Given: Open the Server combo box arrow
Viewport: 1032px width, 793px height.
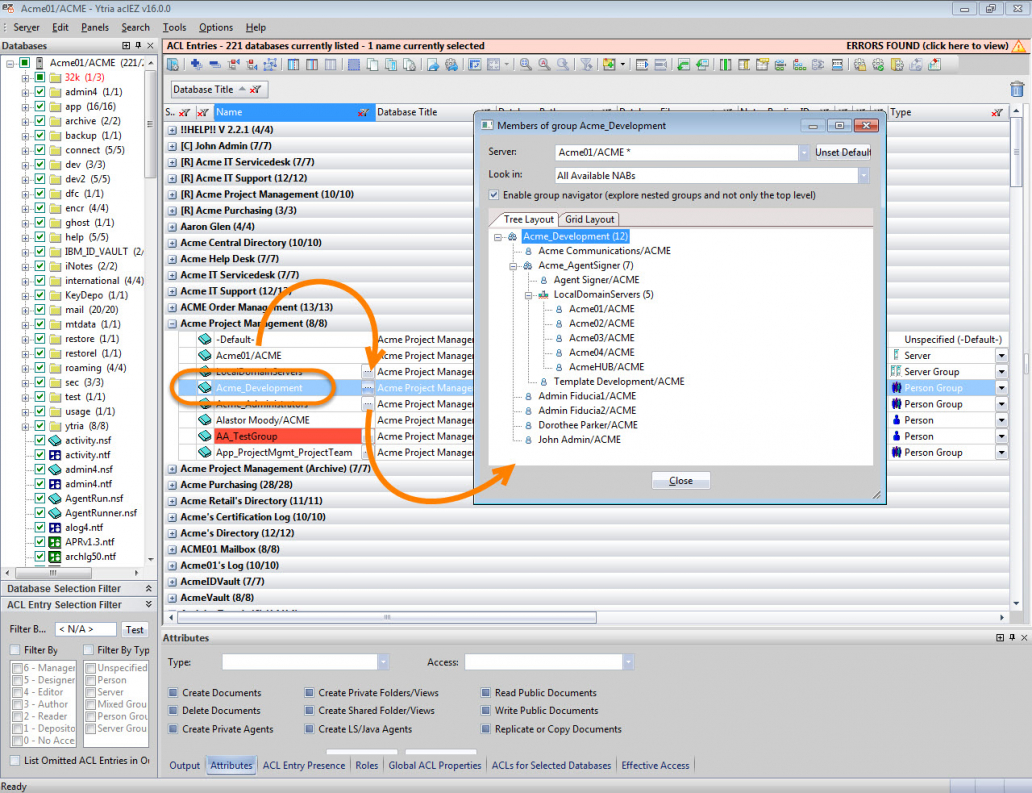Looking at the screenshot, I should coord(804,152).
